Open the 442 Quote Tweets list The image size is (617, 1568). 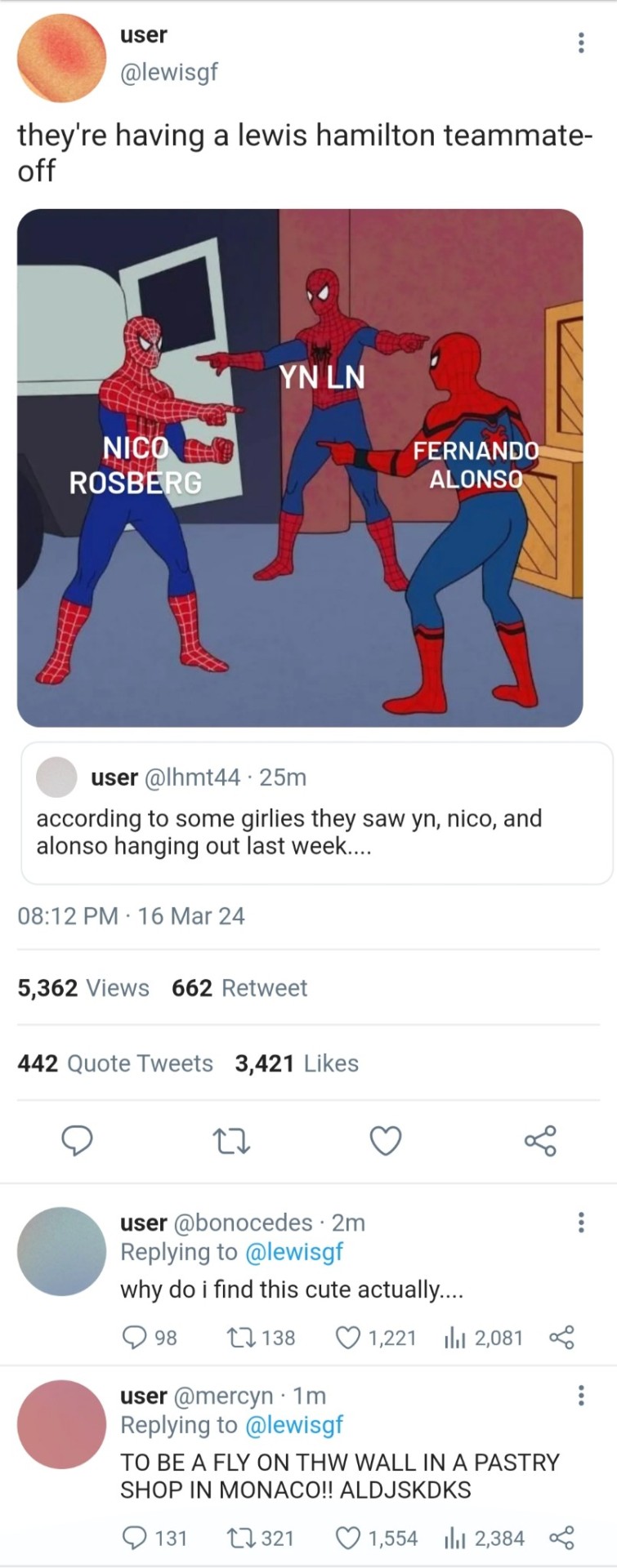(x=115, y=1063)
